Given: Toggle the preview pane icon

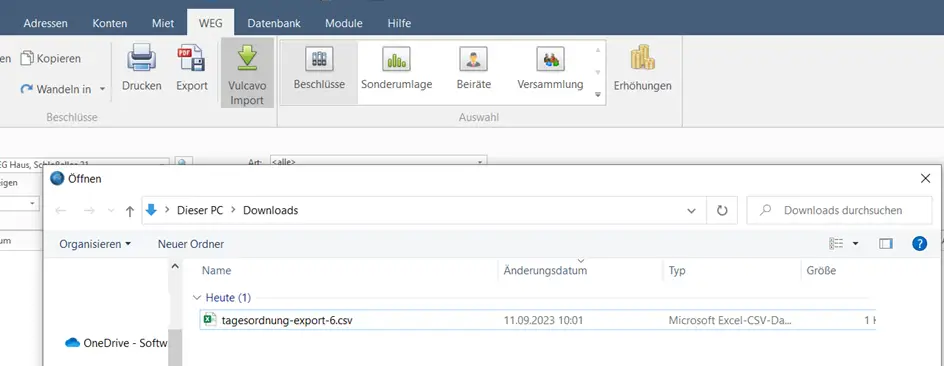Looking at the screenshot, I should click(886, 243).
